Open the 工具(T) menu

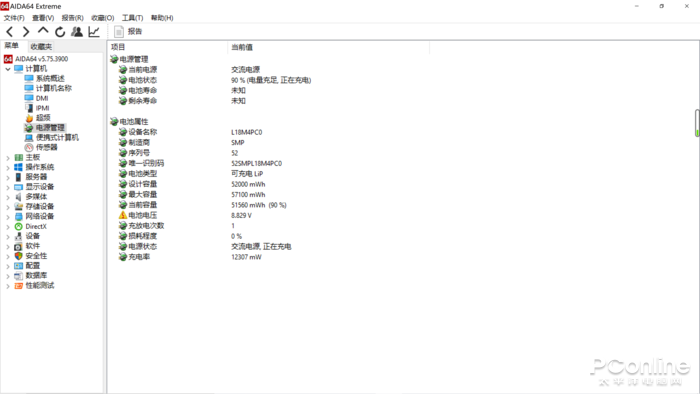(133, 18)
